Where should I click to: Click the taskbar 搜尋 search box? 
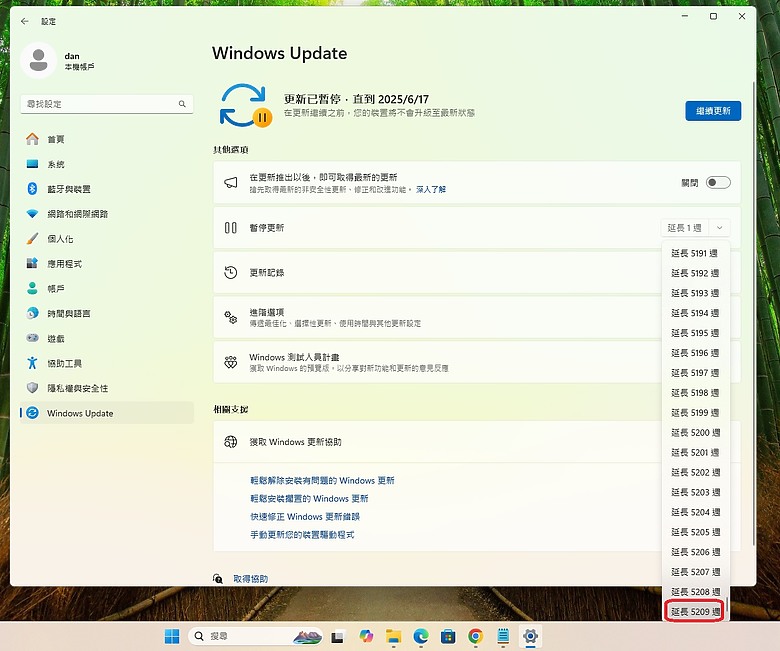(256, 636)
